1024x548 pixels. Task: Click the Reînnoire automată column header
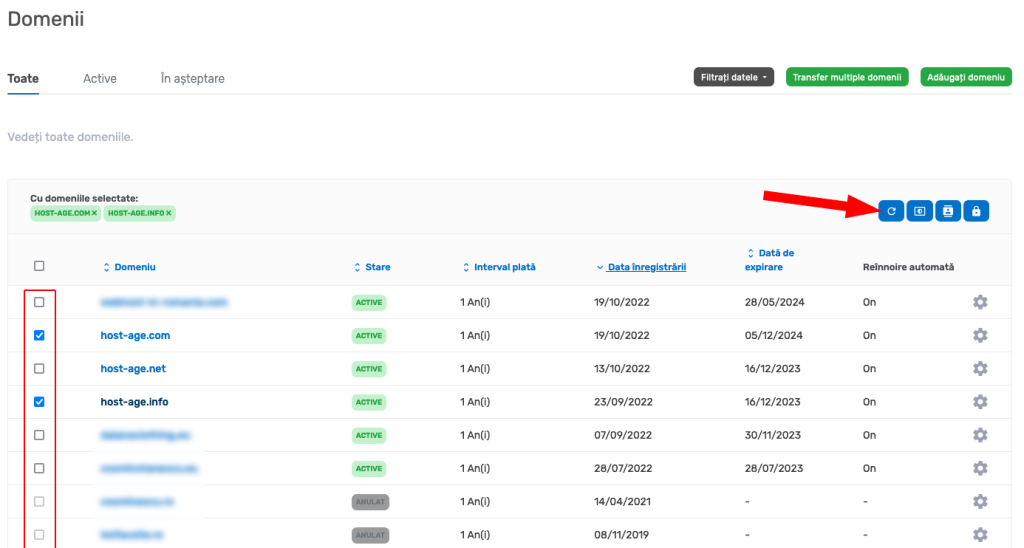(908, 267)
